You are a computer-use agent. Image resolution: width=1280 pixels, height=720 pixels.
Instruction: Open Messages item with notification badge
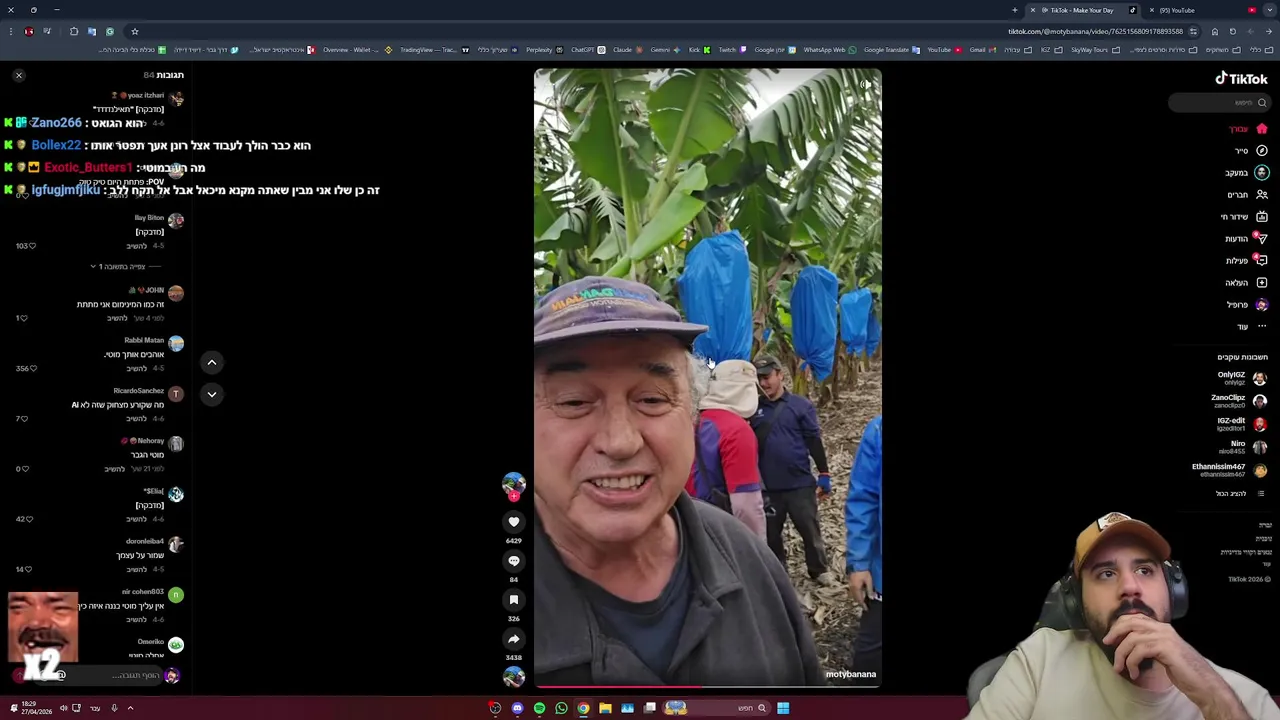[1247, 239]
